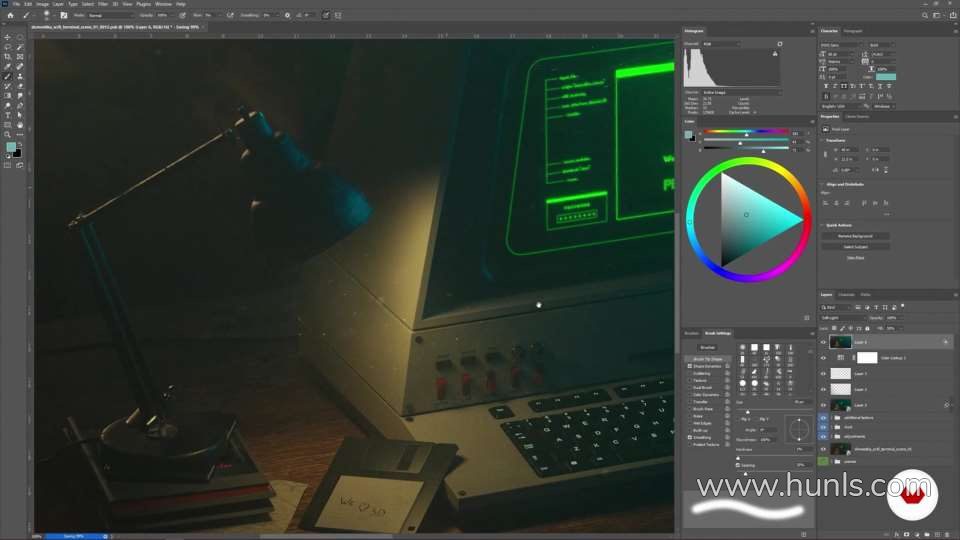Image resolution: width=960 pixels, height=540 pixels.
Task: Open the Window menu
Action: click(163, 4)
